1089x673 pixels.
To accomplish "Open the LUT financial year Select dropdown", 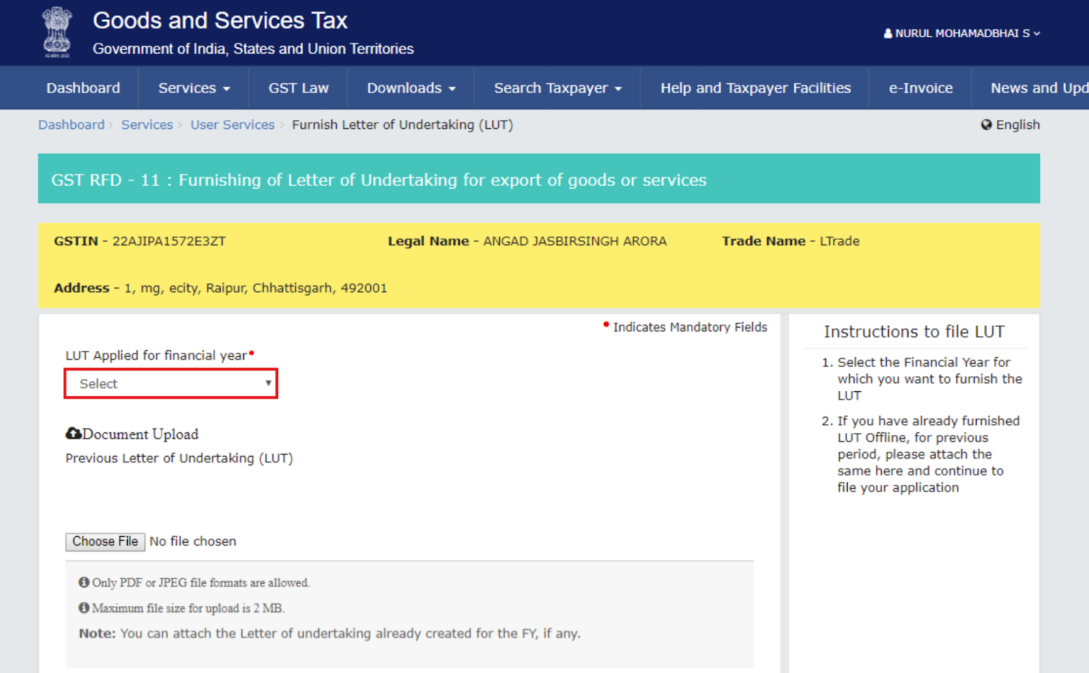I will coord(171,384).
